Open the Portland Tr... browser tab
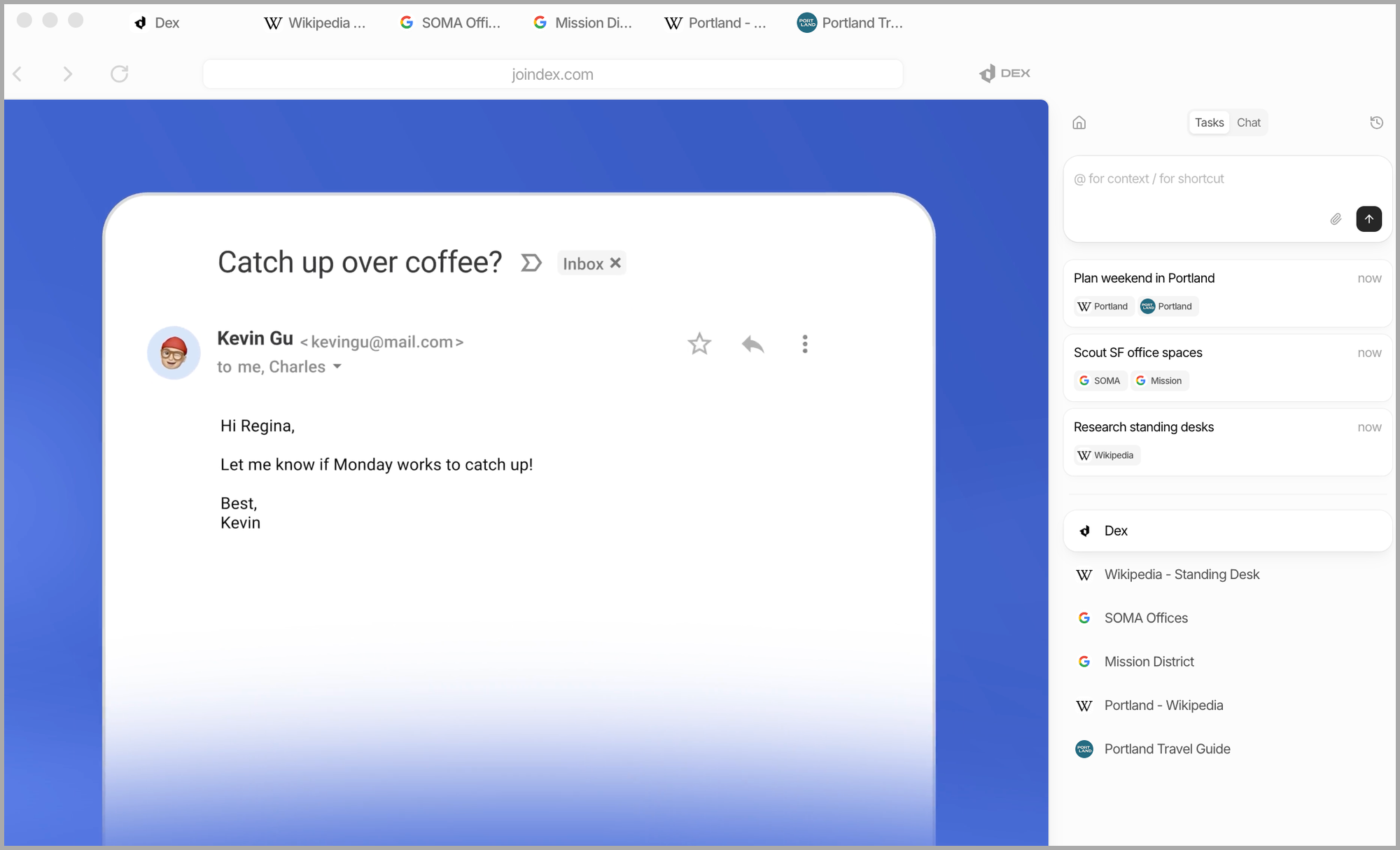Screen dimensions: 1400x850 tap(850, 23)
